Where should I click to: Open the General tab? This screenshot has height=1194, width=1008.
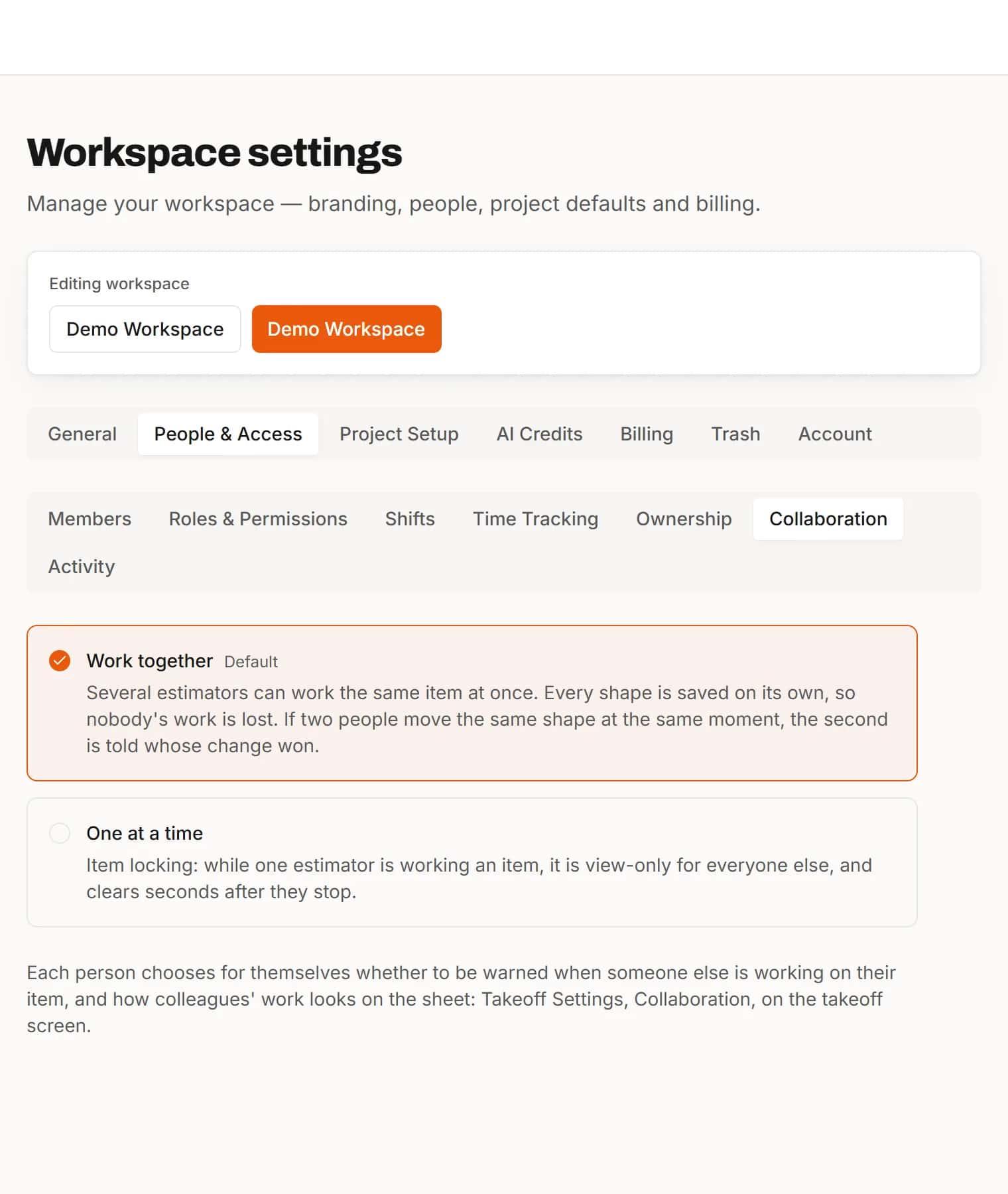(82, 434)
